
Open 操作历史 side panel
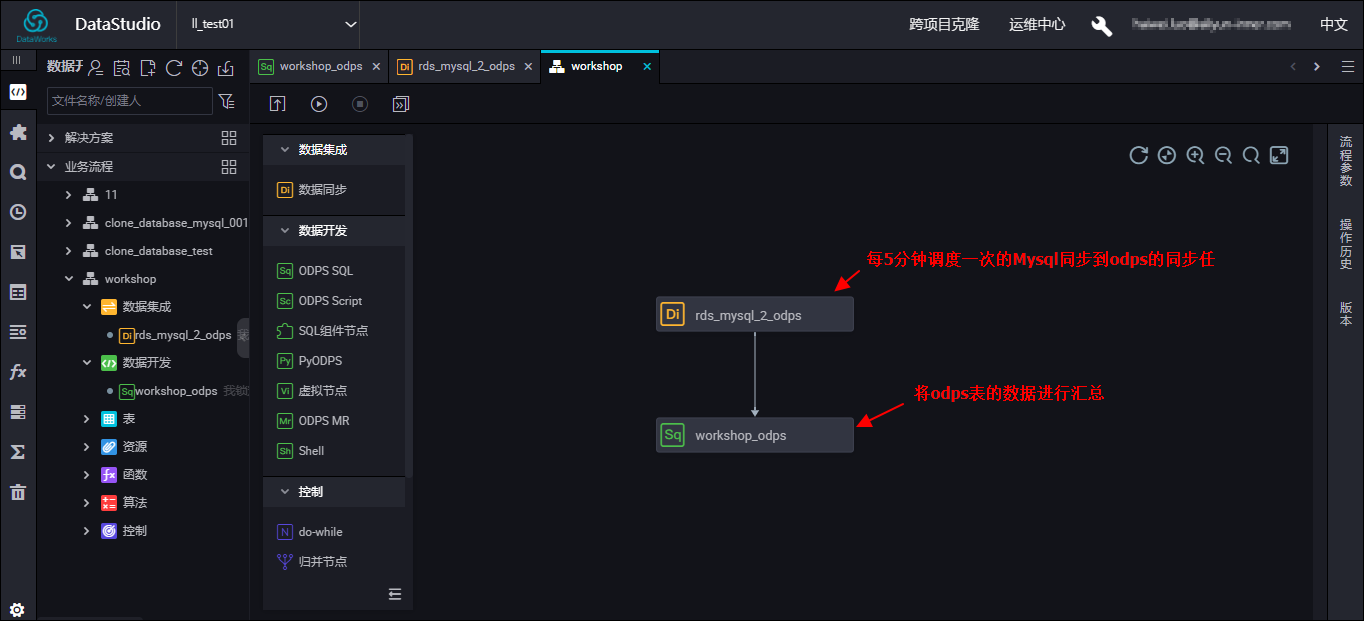click(x=1346, y=244)
